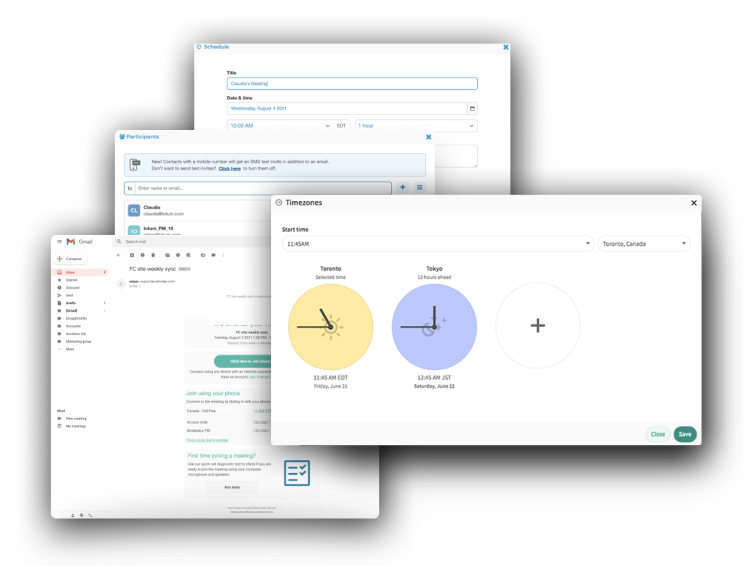The width and height of the screenshot is (743, 566).
Task: Click sender avatar in the Gmail message
Action: click(121, 283)
